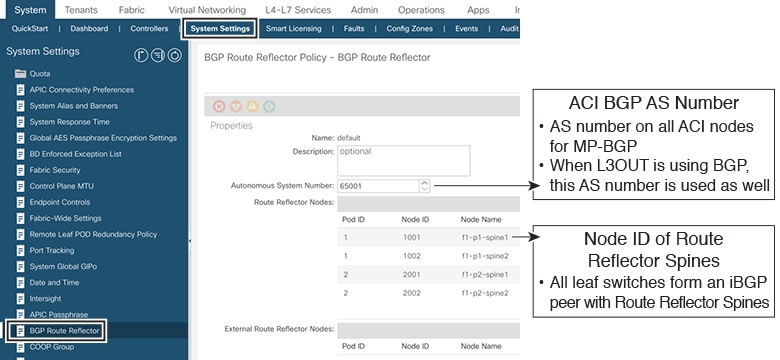Click the refresh icon in System Settings
This screenshot has width=780, height=360.
click(175, 55)
